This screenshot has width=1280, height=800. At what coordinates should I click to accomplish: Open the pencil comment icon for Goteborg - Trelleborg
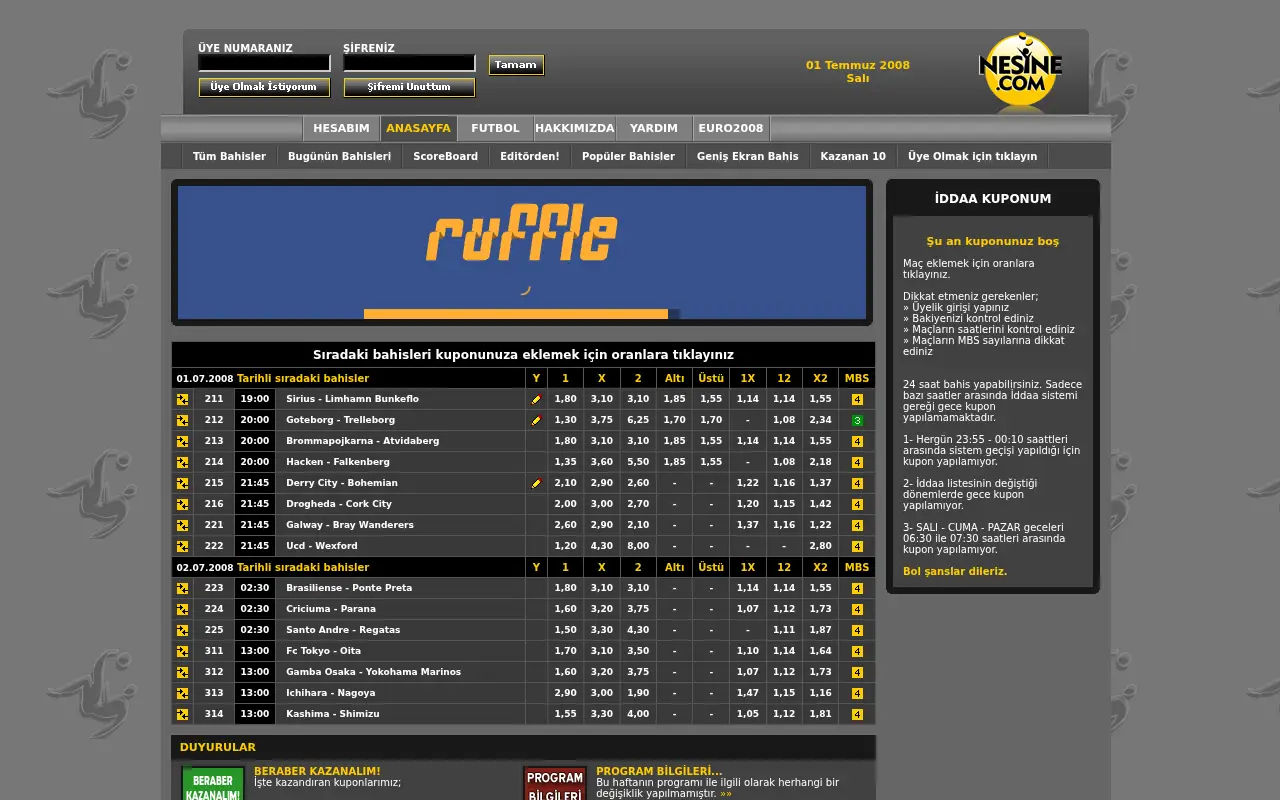click(x=536, y=420)
